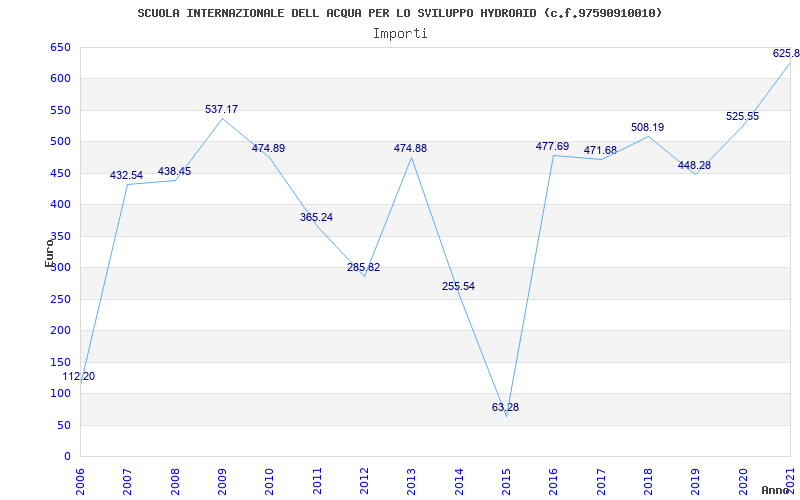The width and height of the screenshot is (800, 500).
Task: Select the 508.19 data label
Action: coord(647,128)
